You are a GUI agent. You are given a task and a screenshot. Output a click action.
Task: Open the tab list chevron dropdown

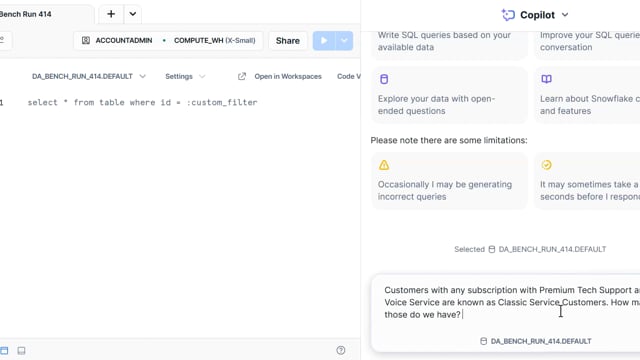pos(133,14)
